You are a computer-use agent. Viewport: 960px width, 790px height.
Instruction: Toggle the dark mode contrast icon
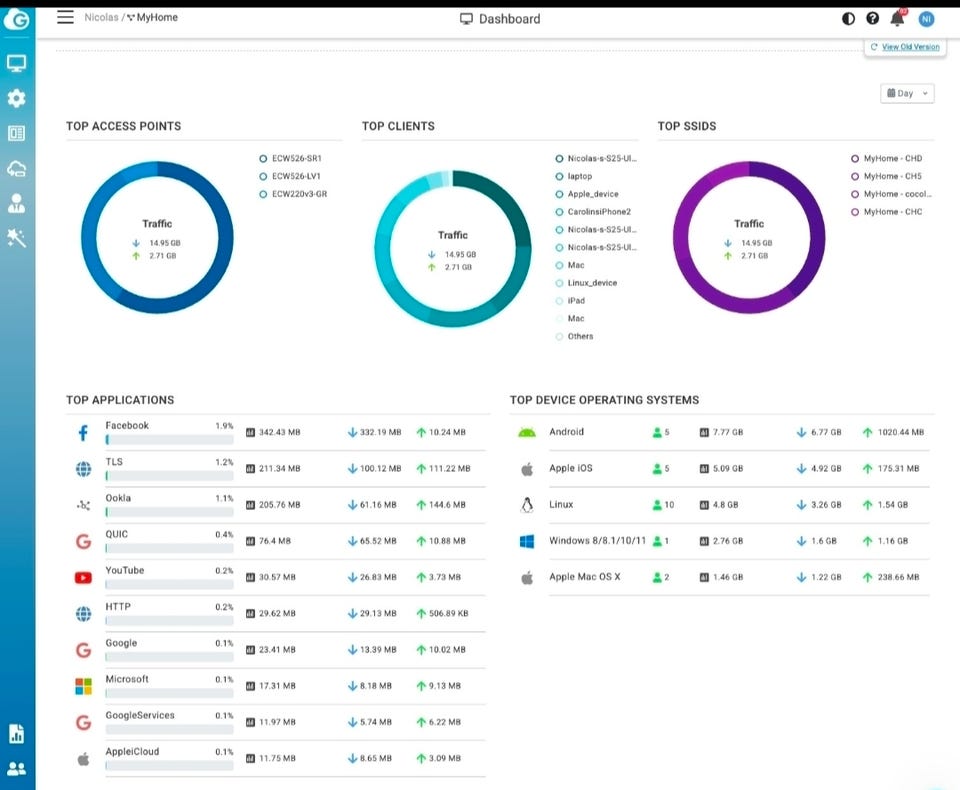(848, 19)
